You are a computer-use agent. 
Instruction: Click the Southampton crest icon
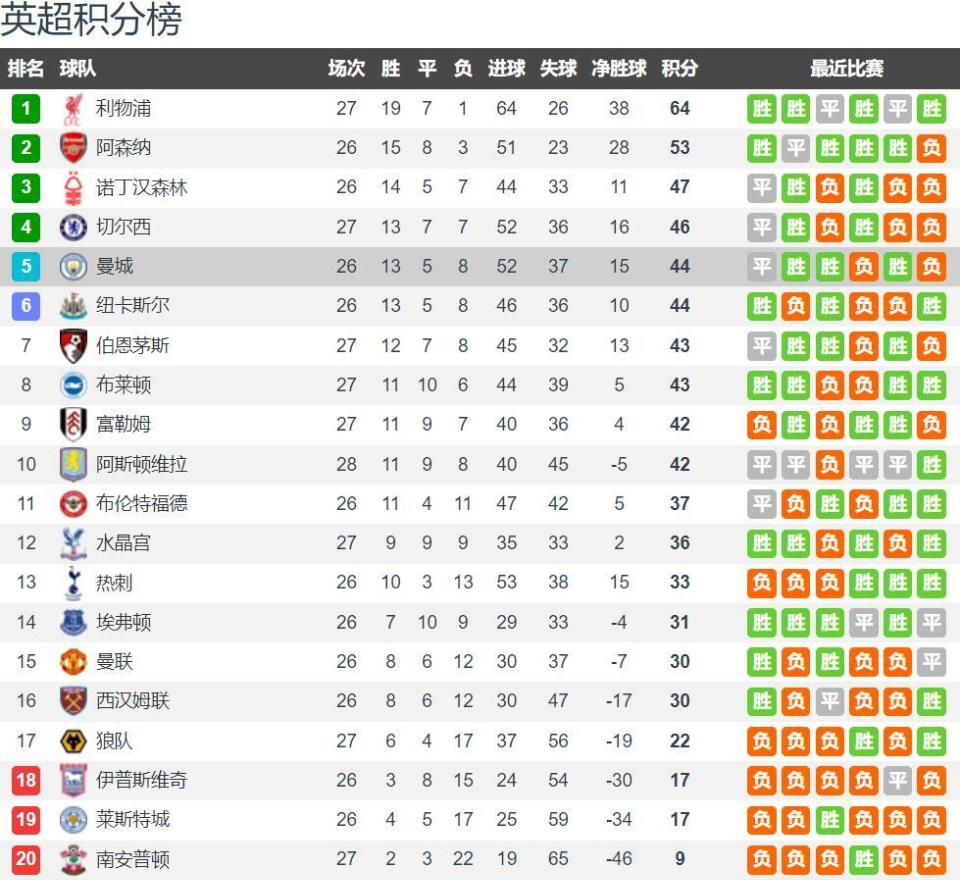pyautogui.click(x=73, y=859)
